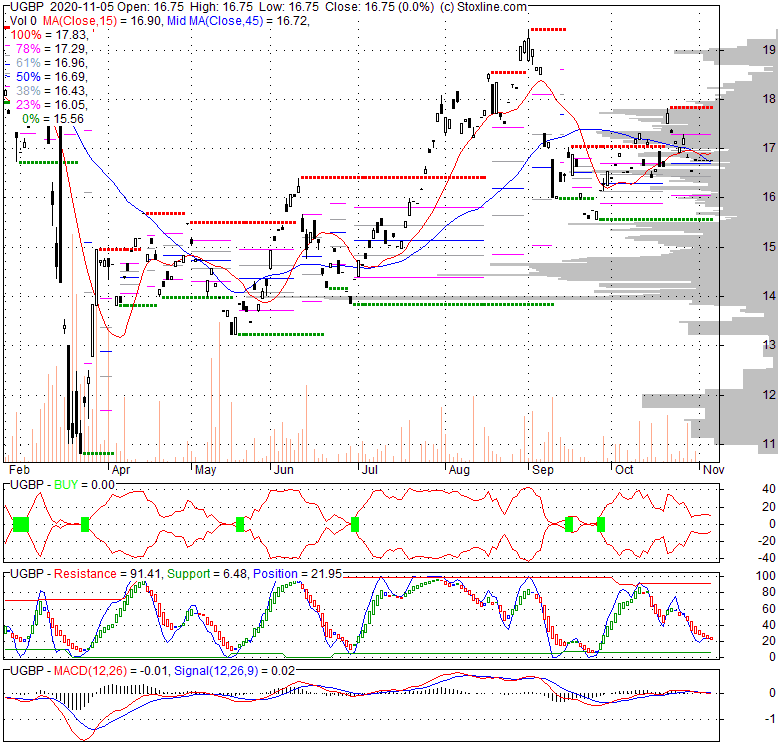Click the 13 price axis label
This screenshot has width=780, height=745.
point(769,345)
